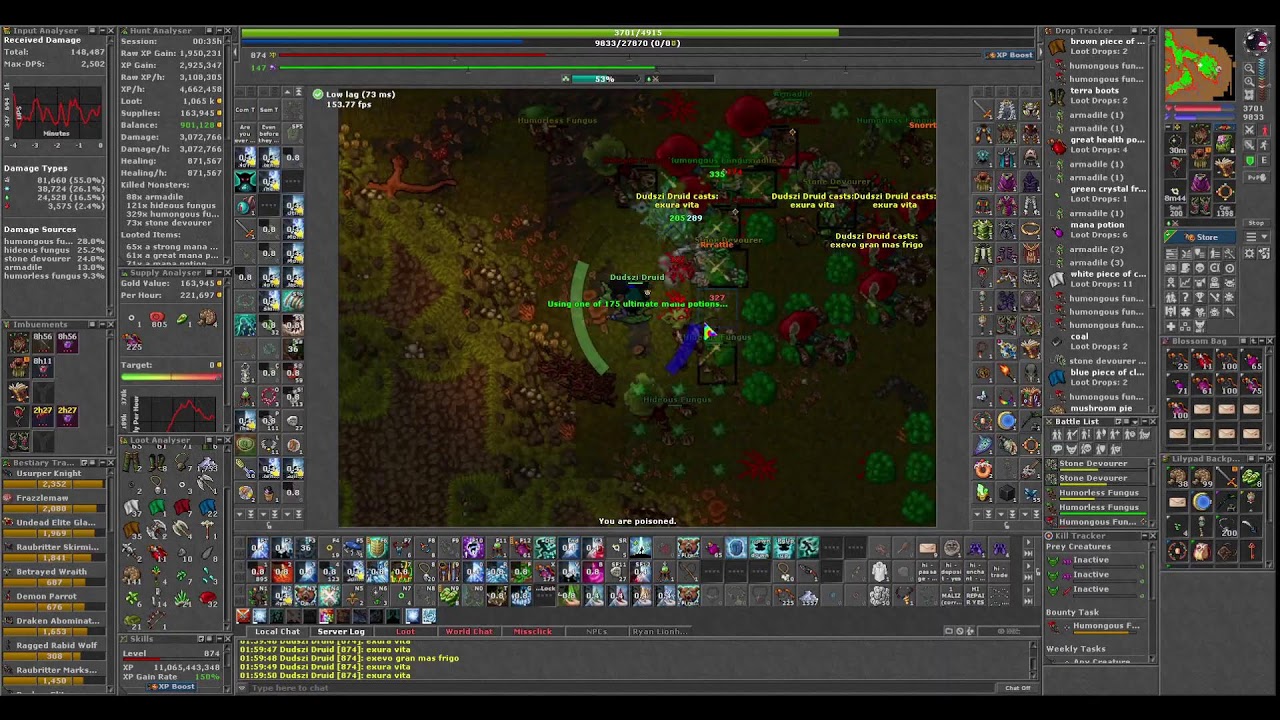Click the backpack equipment slot
The width and height of the screenshot is (1280, 720).
click(1224, 143)
